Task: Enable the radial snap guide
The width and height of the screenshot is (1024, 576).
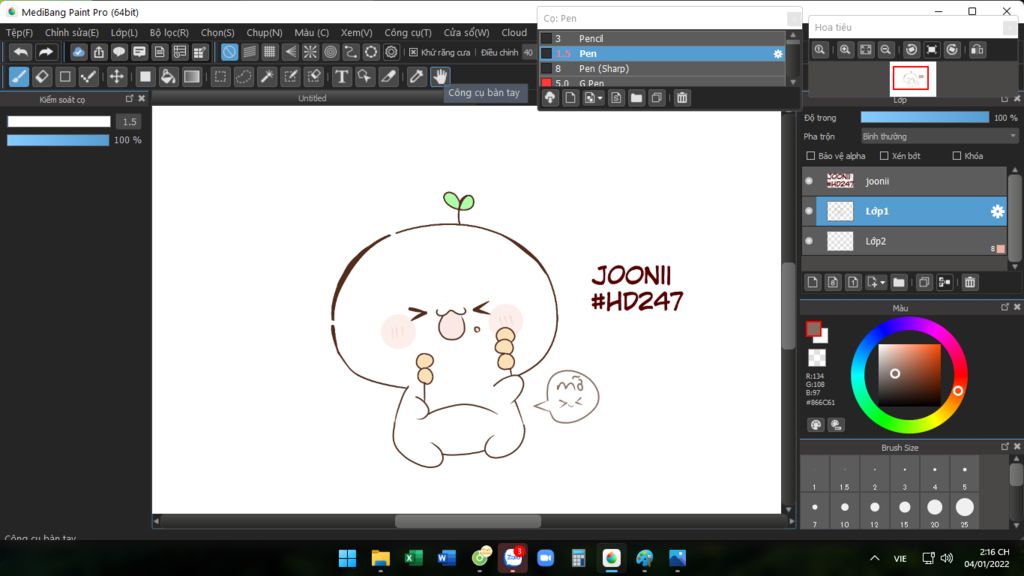Action: 310,52
